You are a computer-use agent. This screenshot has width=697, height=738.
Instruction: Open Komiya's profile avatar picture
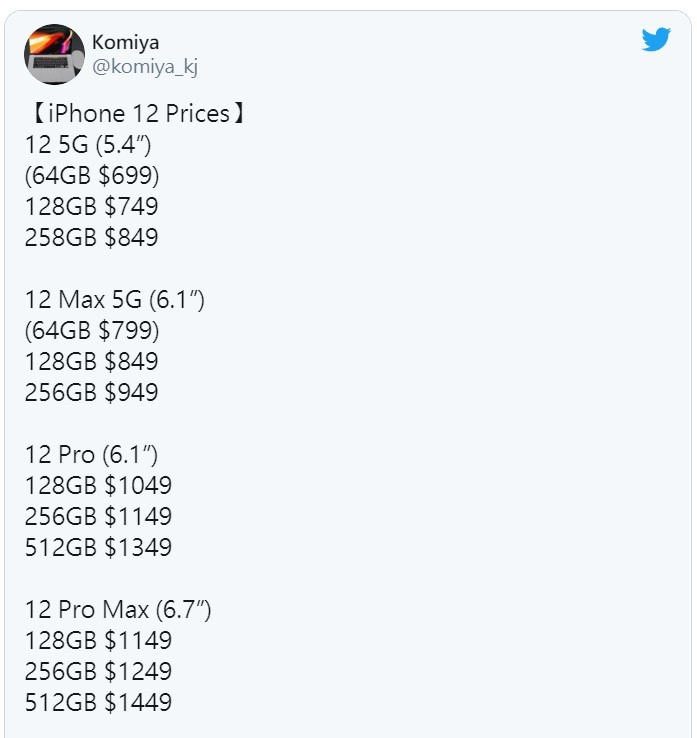[54, 54]
